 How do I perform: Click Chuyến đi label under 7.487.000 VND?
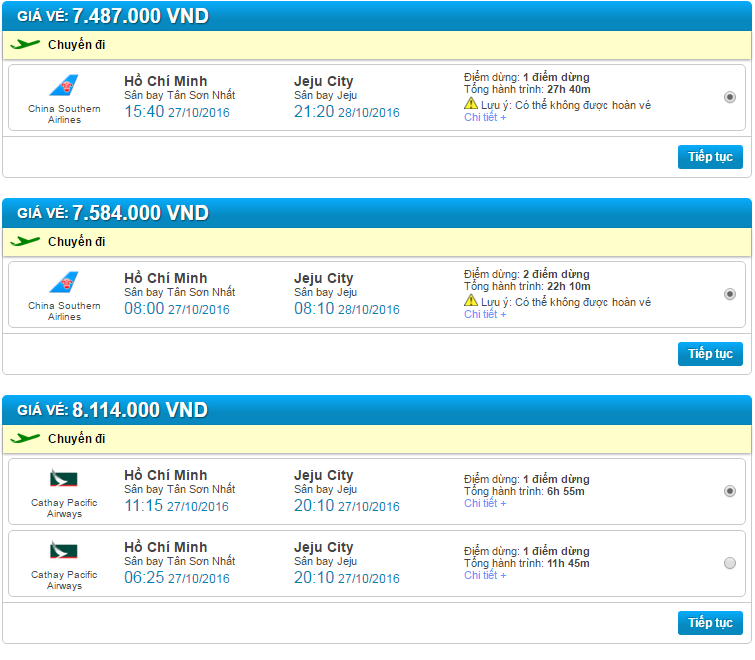[x=77, y=45]
